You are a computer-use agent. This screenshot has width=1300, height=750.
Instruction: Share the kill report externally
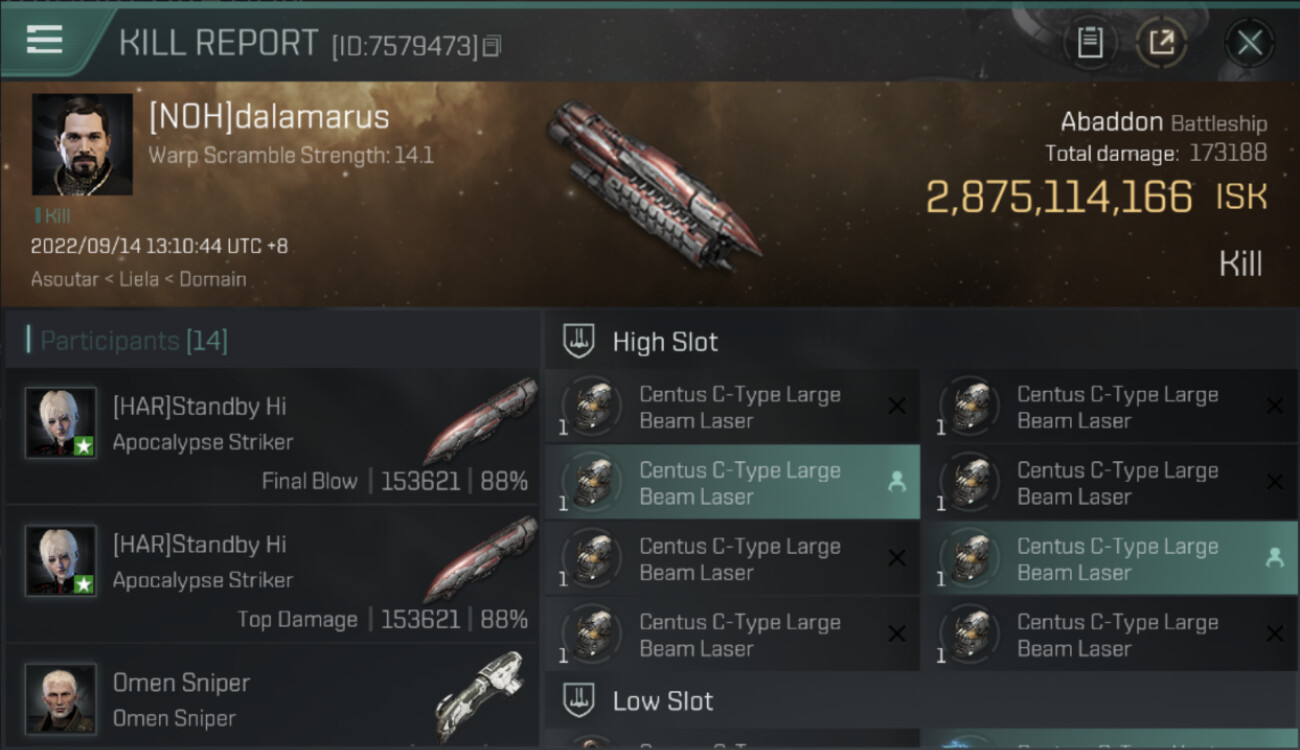(x=1161, y=43)
